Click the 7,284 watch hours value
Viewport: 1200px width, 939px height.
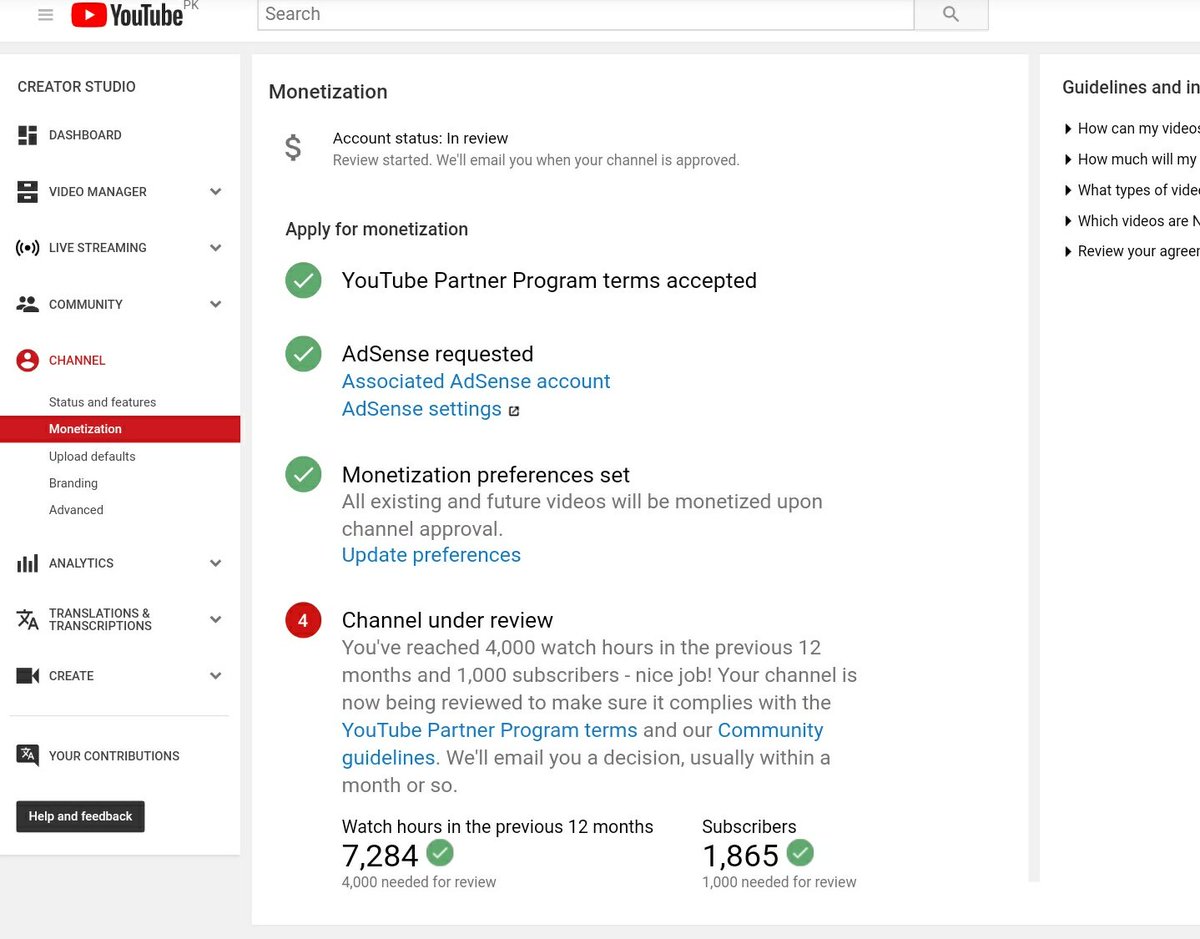pos(380,856)
